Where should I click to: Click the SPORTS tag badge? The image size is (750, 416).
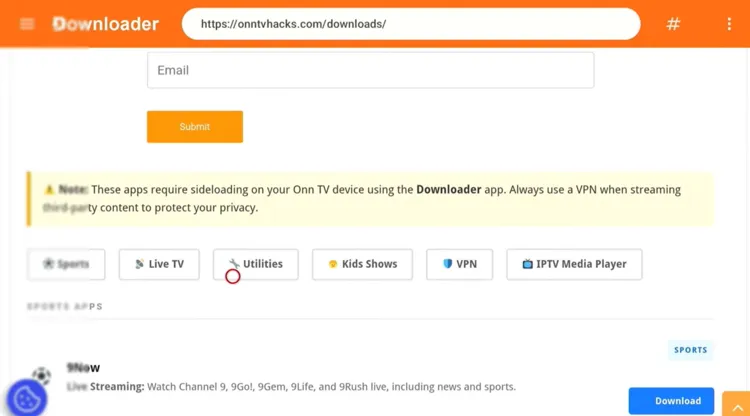(691, 350)
